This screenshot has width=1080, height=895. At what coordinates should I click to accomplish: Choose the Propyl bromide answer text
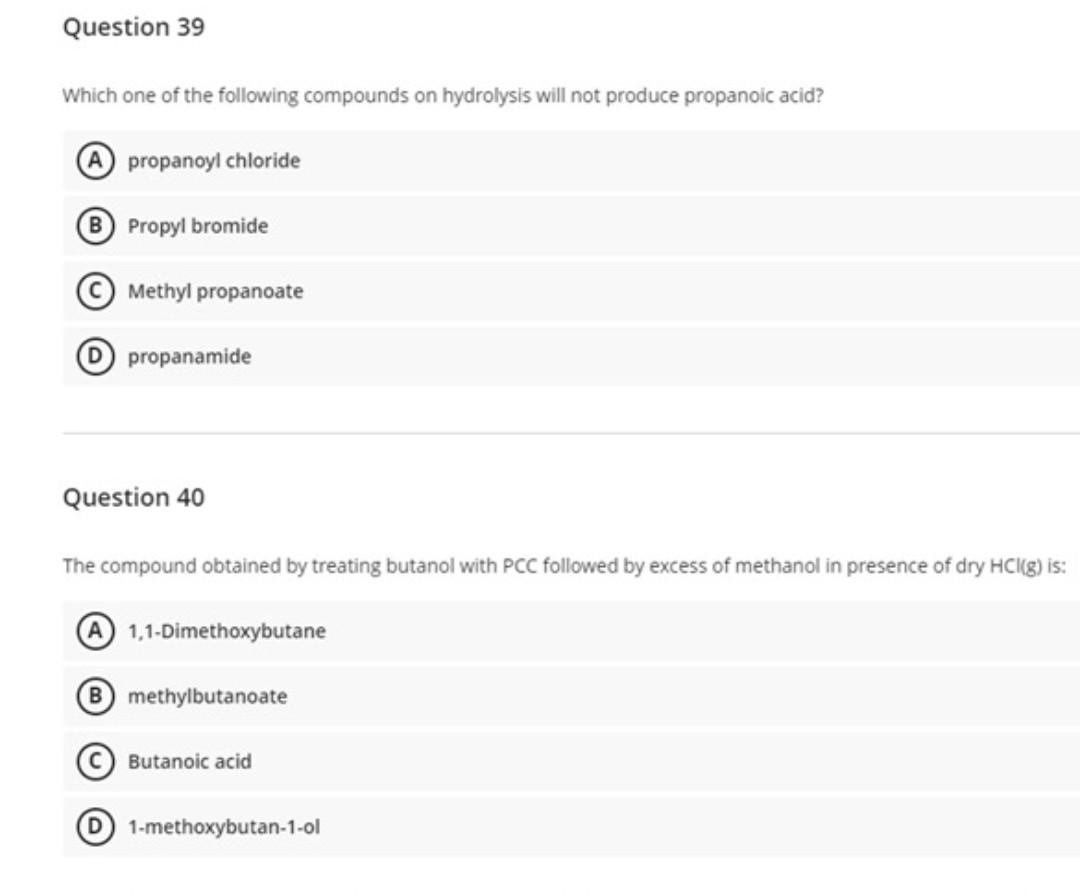pos(198,226)
